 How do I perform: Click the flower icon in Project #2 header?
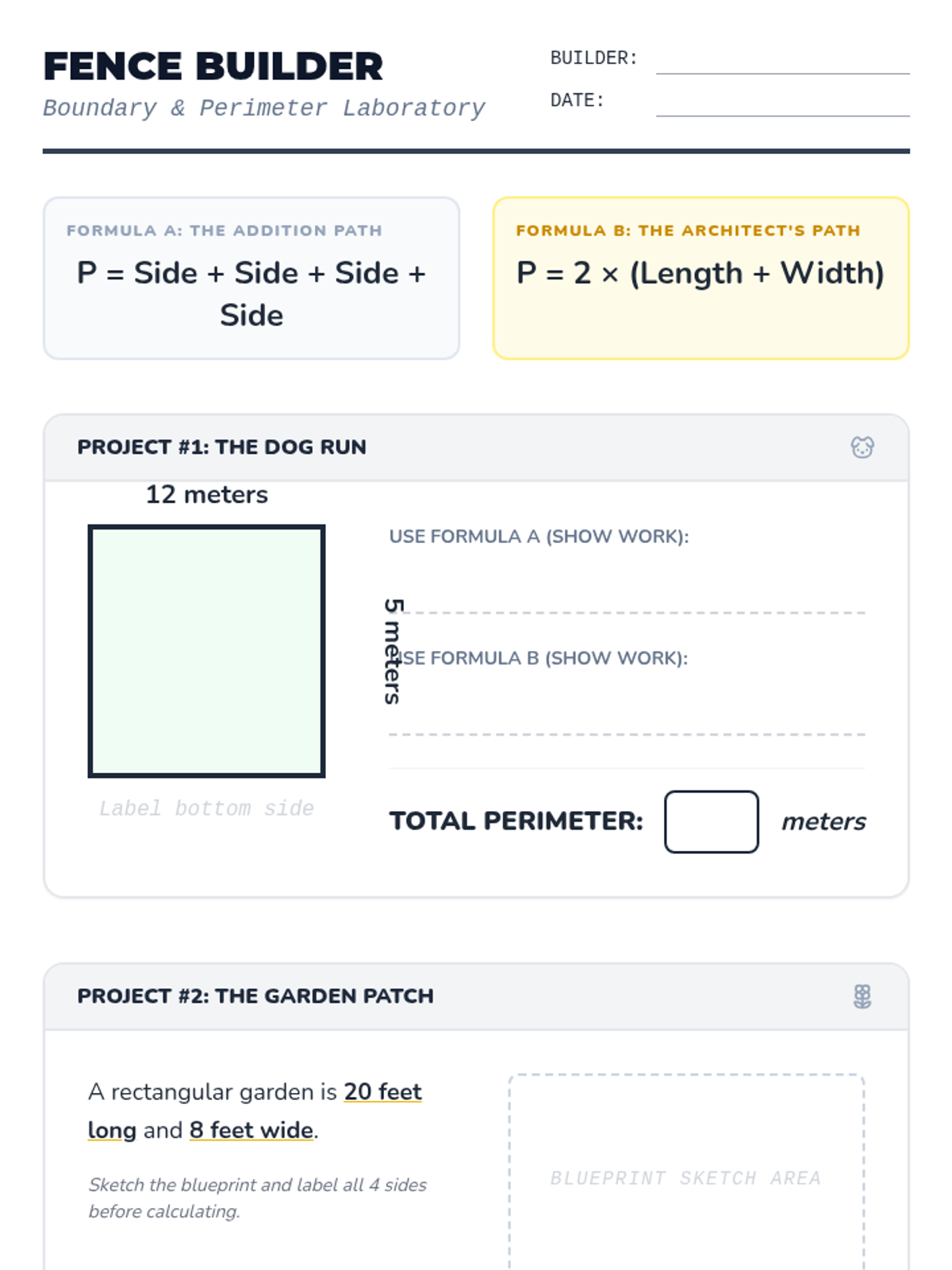tap(862, 996)
